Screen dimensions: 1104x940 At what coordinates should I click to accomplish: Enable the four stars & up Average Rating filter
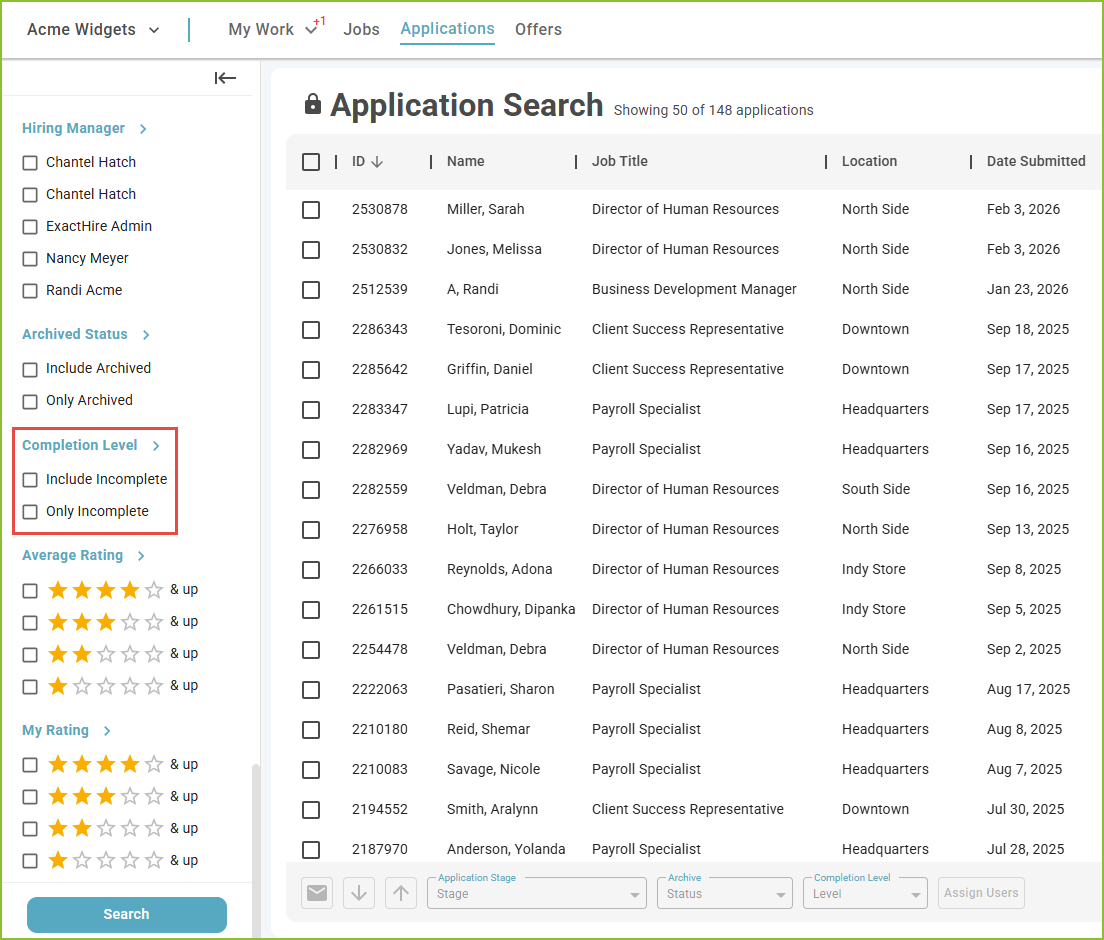[30, 591]
